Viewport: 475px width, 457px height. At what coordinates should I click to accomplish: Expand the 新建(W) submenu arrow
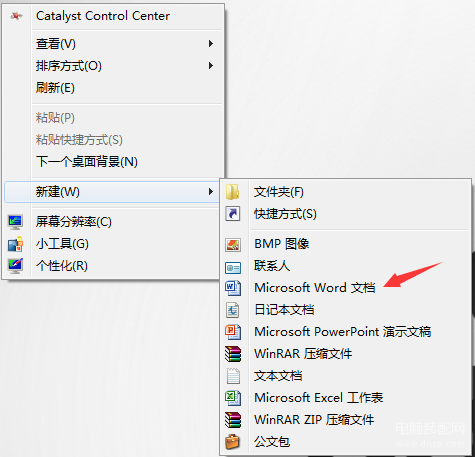[211, 192]
